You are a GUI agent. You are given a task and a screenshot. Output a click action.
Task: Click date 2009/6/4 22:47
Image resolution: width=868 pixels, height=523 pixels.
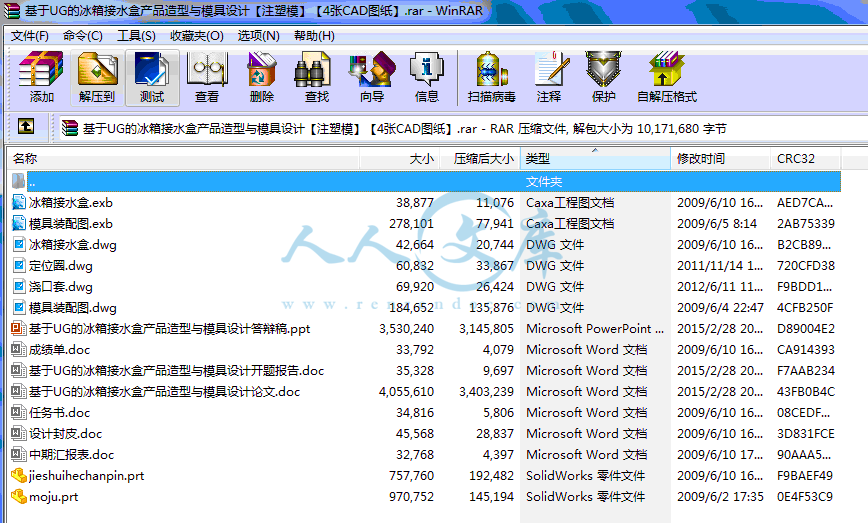[x=720, y=308]
